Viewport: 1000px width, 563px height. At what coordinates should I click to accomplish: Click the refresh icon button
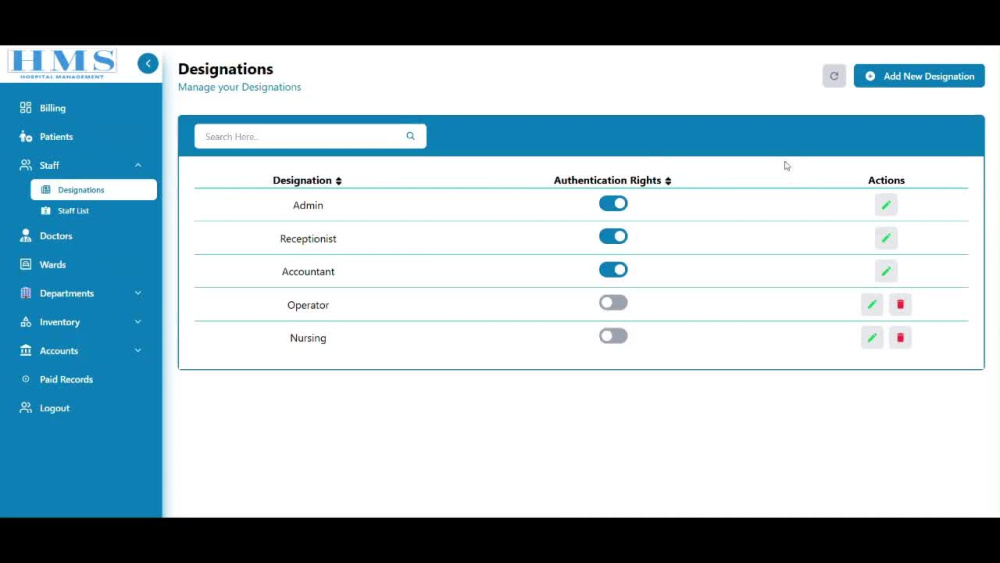coord(834,76)
